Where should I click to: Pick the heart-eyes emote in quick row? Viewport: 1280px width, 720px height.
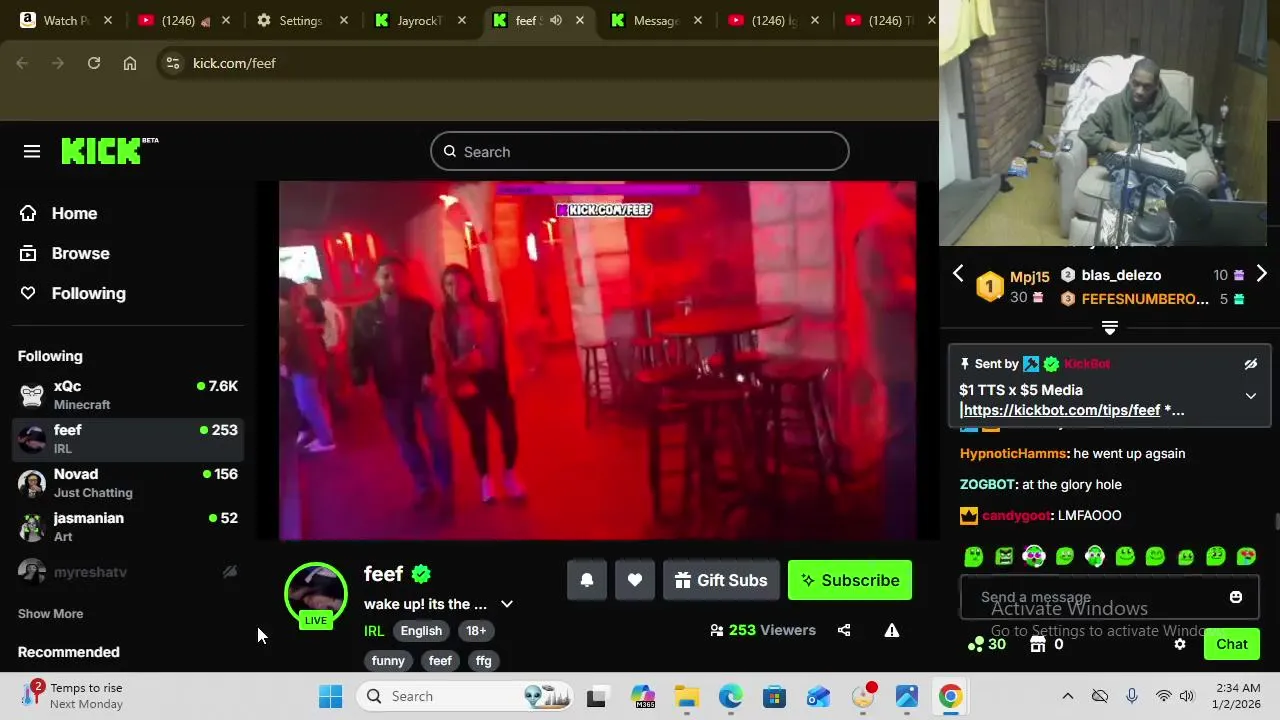(x=1246, y=556)
